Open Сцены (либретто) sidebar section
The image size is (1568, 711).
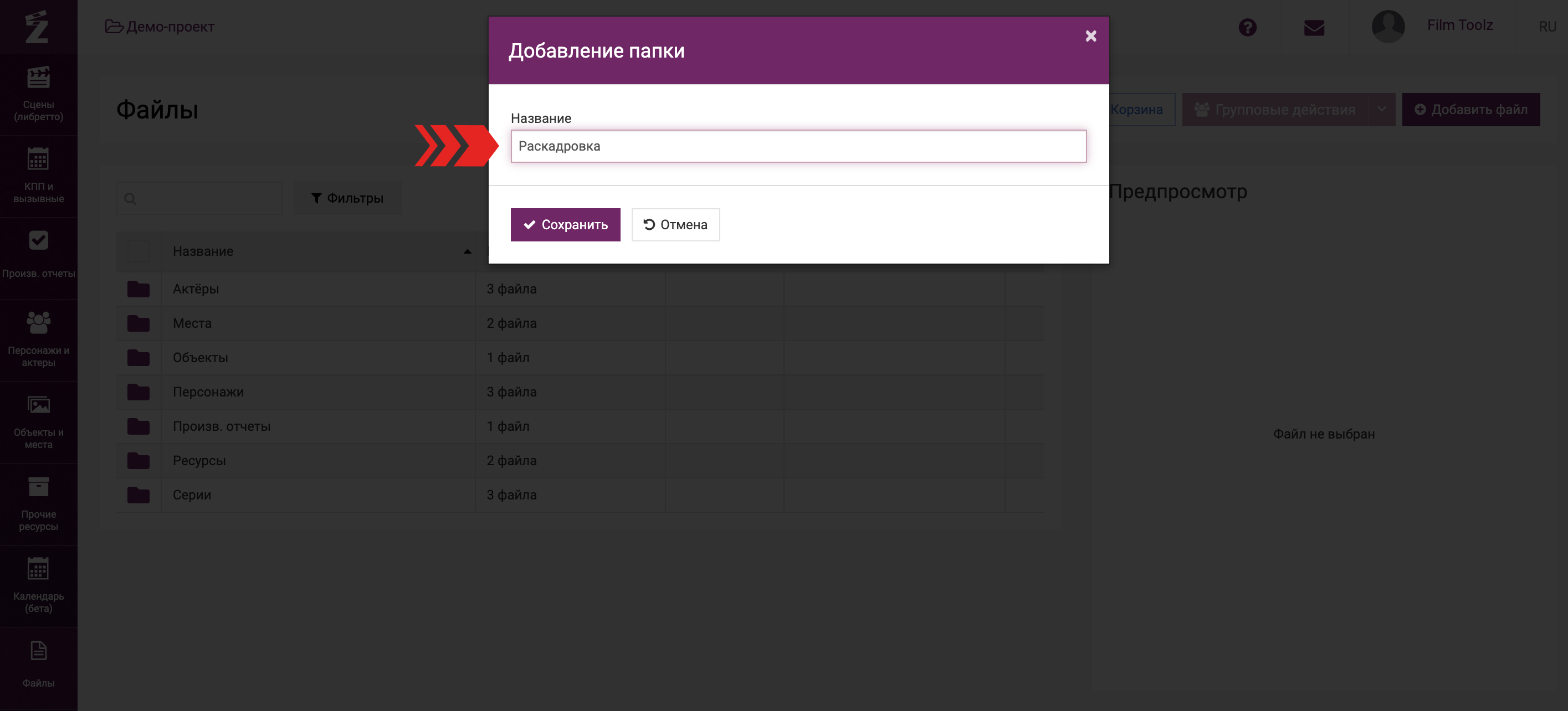click(38, 95)
